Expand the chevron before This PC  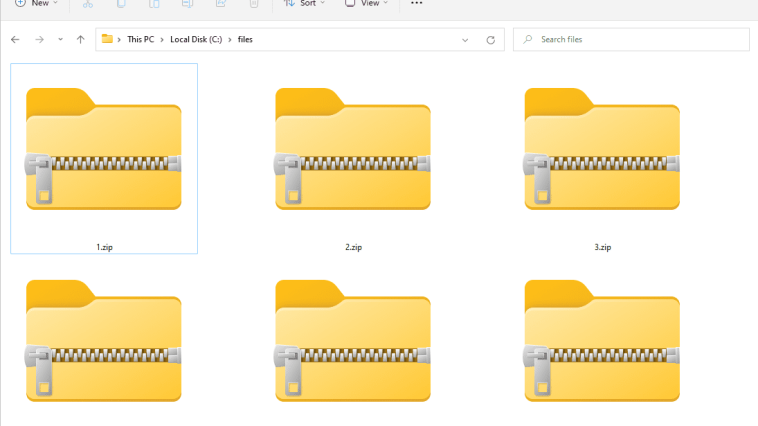(119, 40)
